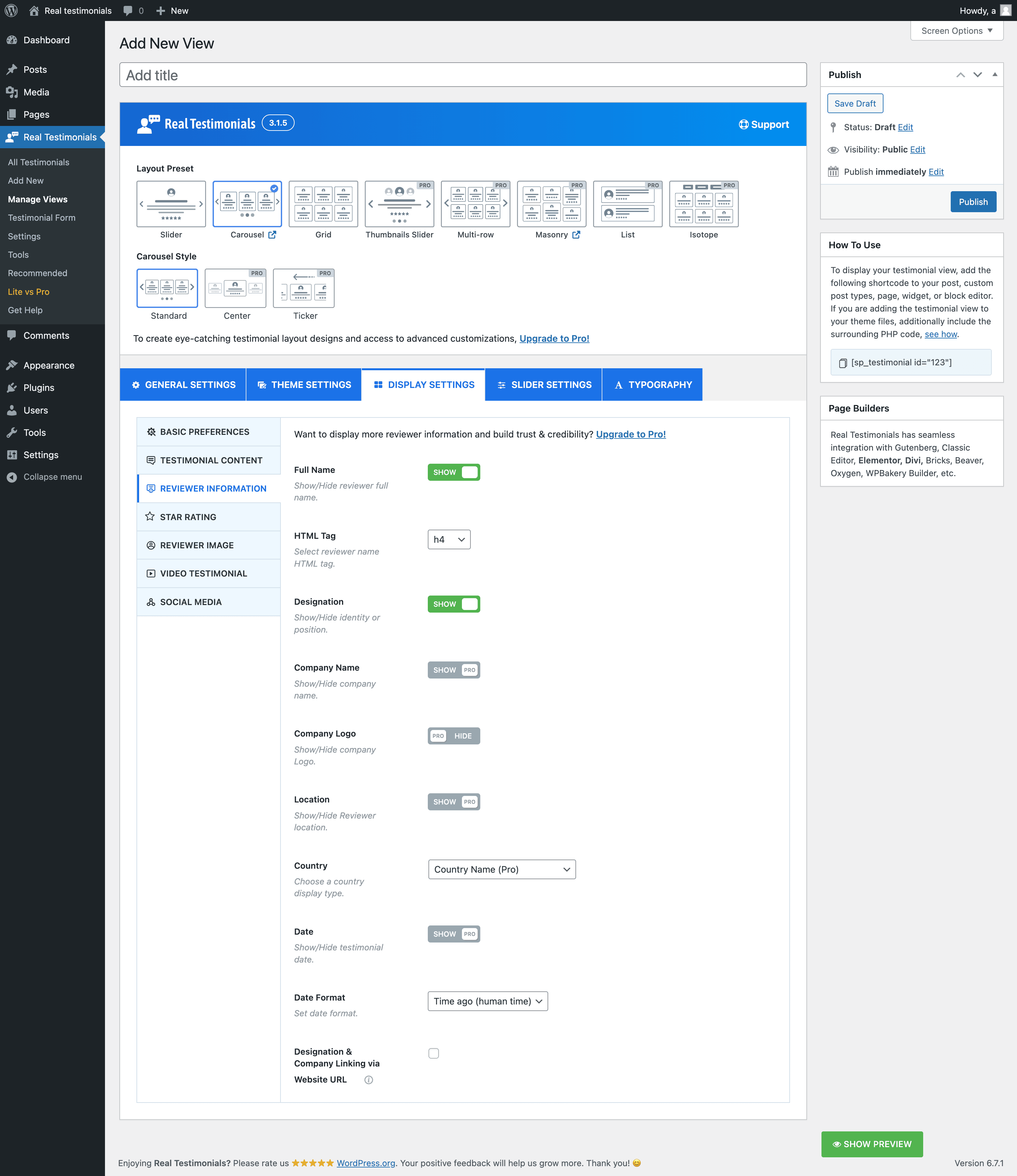
Task: Move Publish box down with down arrow
Action: pyautogui.click(x=977, y=74)
